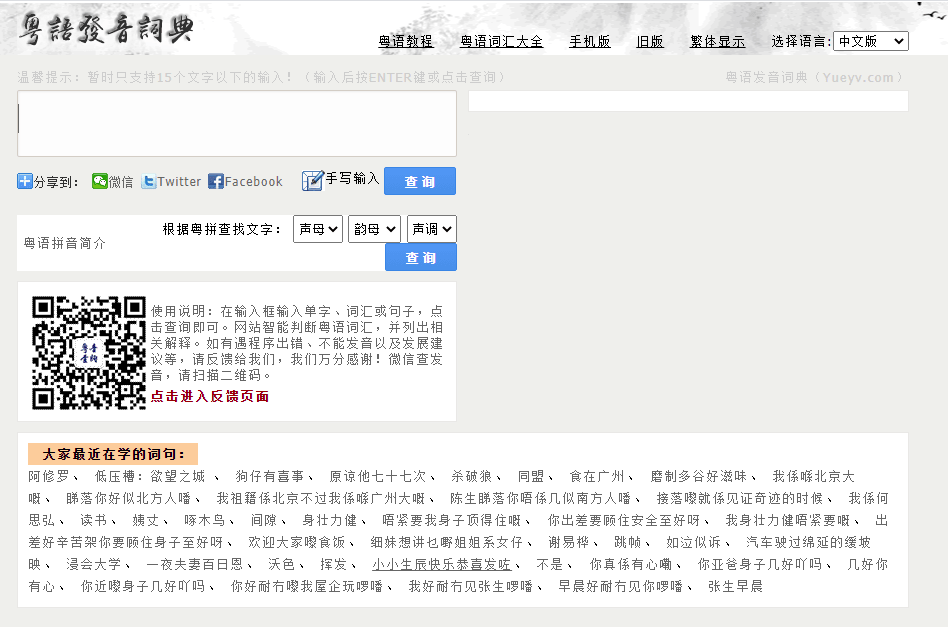Open the 中文版 language selector
Screen dimensions: 948x627
pos(870,41)
